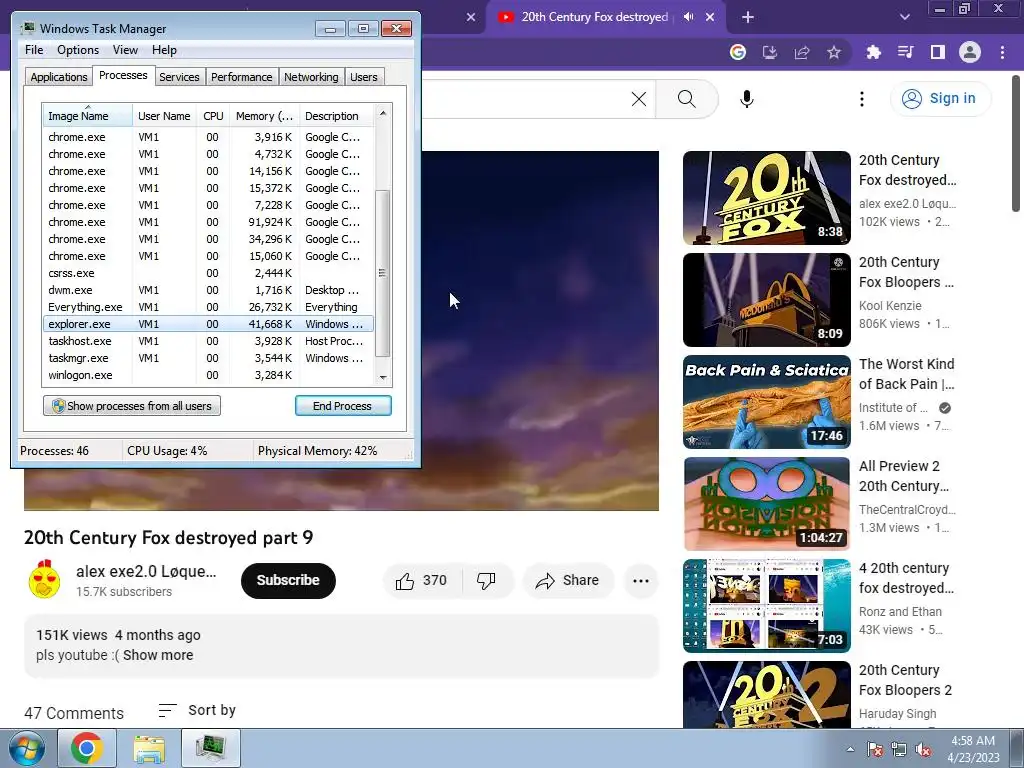The height and width of the screenshot is (768, 1024).
Task: Click the End Process button
Action: (x=343, y=406)
